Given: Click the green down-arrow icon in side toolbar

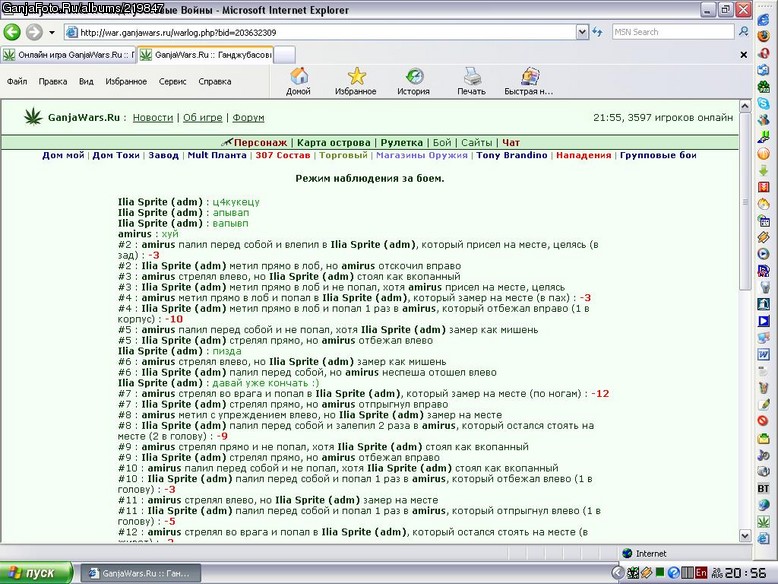Looking at the screenshot, I should tap(764, 170).
